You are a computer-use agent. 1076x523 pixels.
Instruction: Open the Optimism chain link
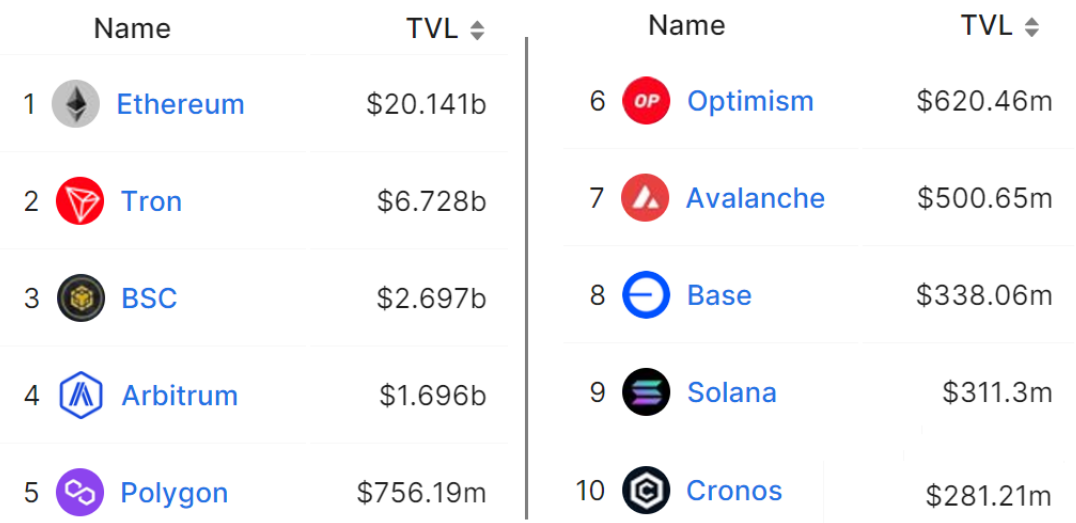click(x=750, y=101)
